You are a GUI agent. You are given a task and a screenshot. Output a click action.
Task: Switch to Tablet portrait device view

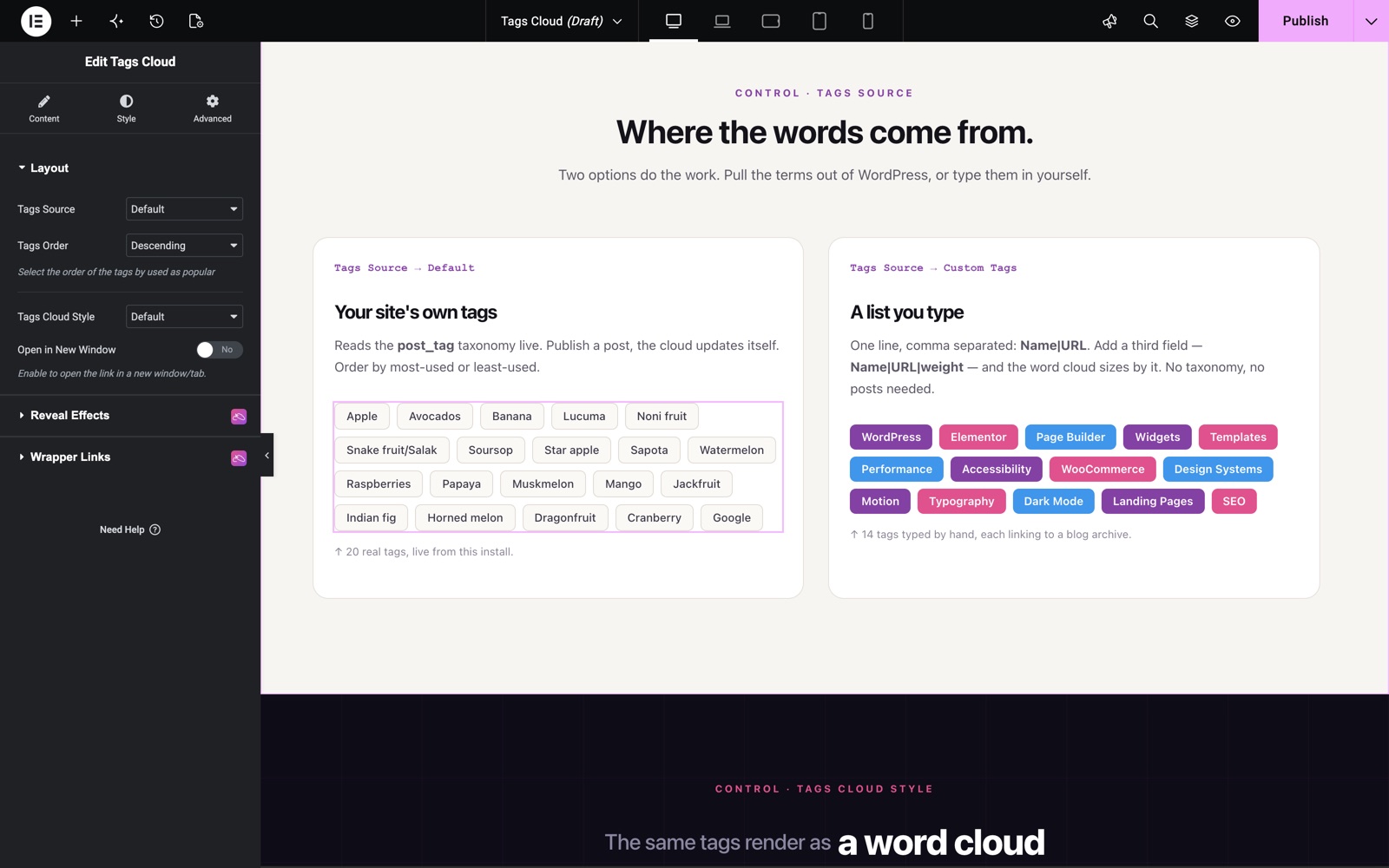click(x=820, y=21)
